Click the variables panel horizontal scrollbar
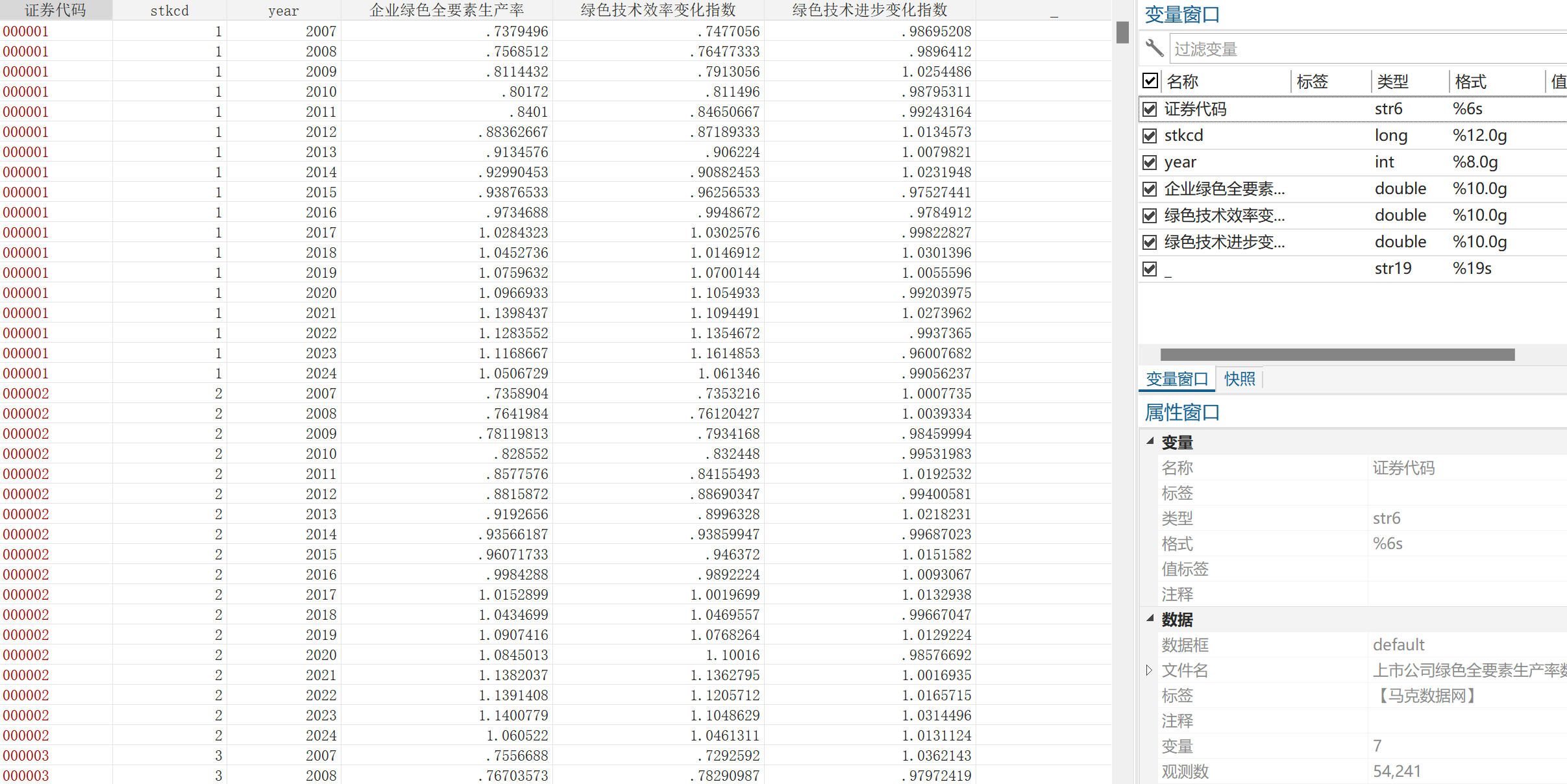Image resolution: width=1567 pixels, height=784 pixels. (x=1337, y=354)
